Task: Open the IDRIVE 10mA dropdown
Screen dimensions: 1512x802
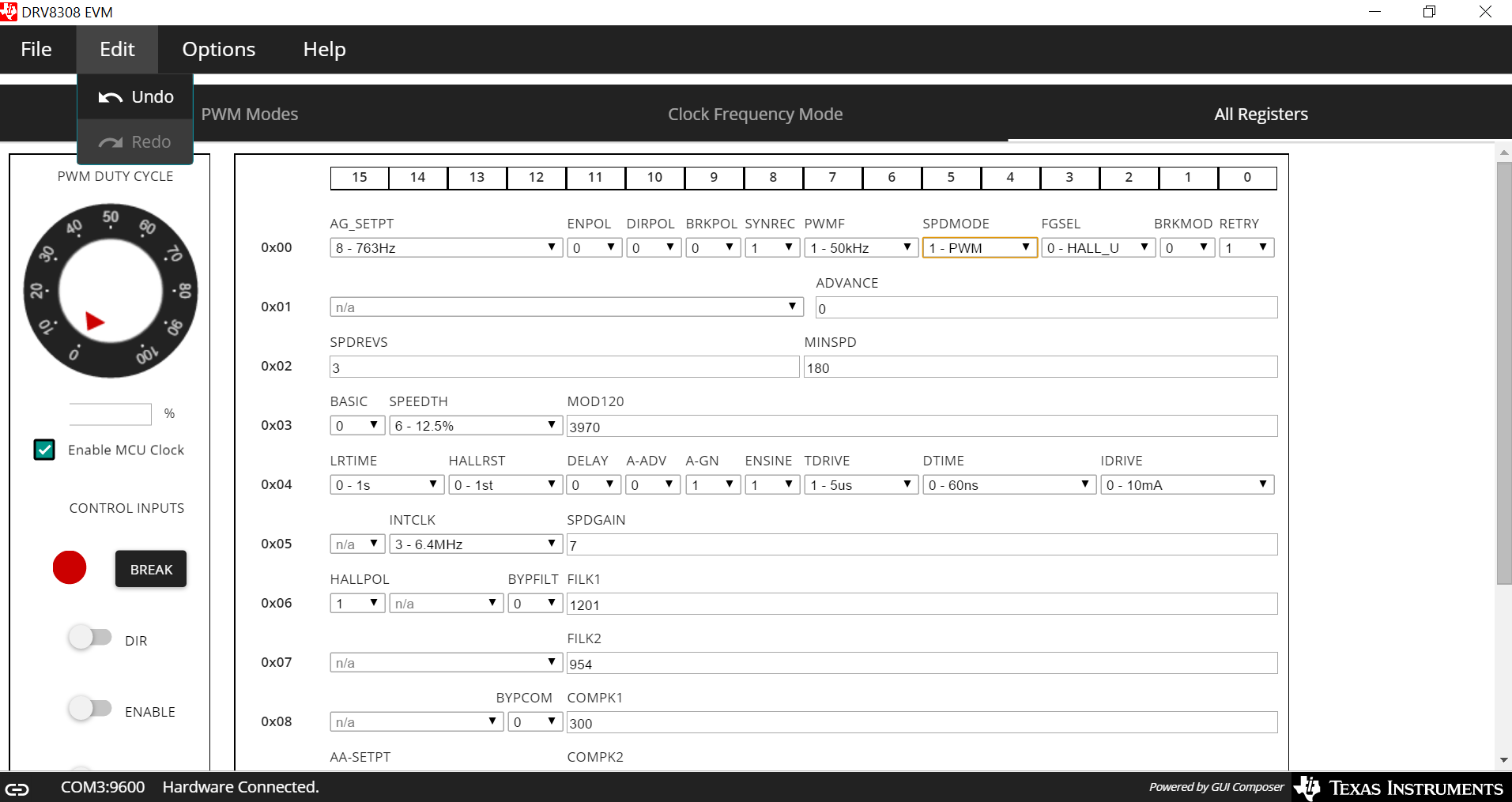Action: pos(1187,484)
